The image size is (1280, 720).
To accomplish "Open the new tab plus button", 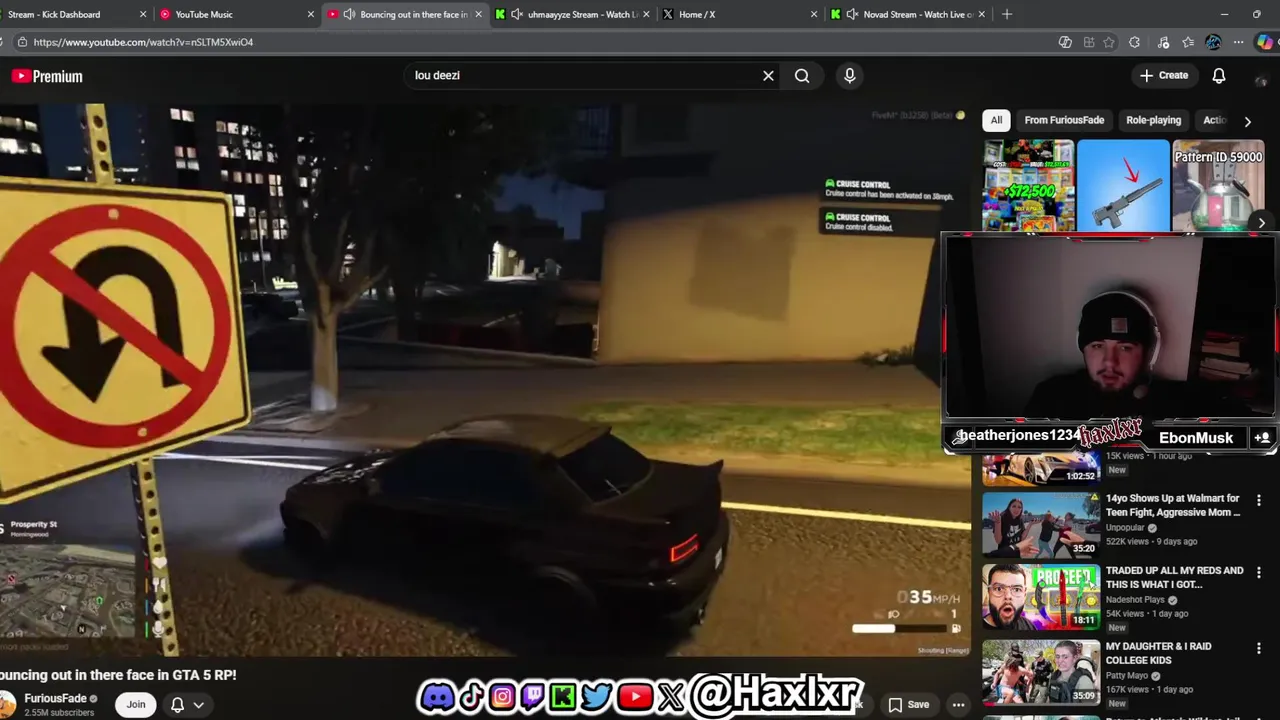I will (1007, 14).
